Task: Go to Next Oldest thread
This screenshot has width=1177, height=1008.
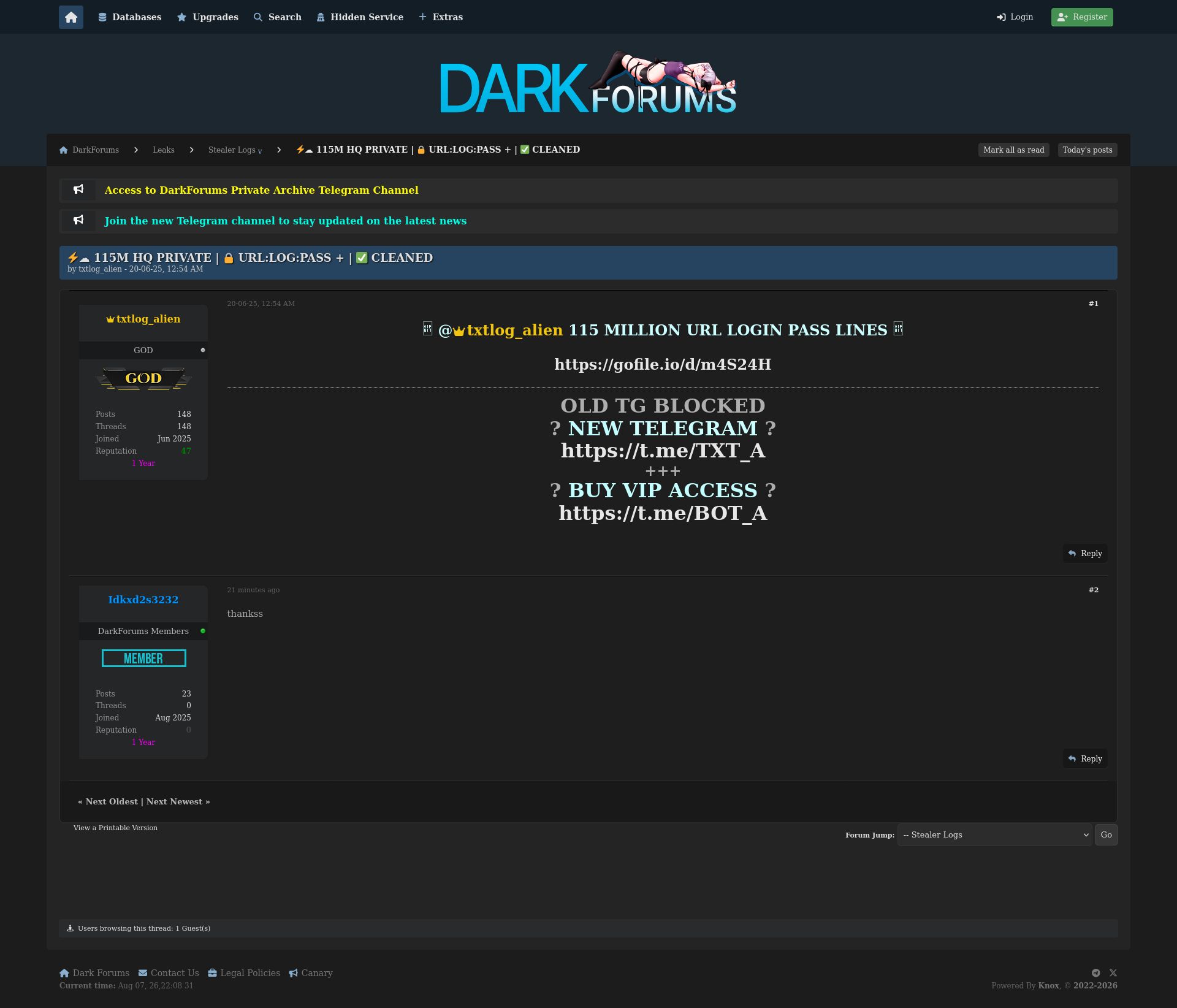Action: (x=112, y=802)
